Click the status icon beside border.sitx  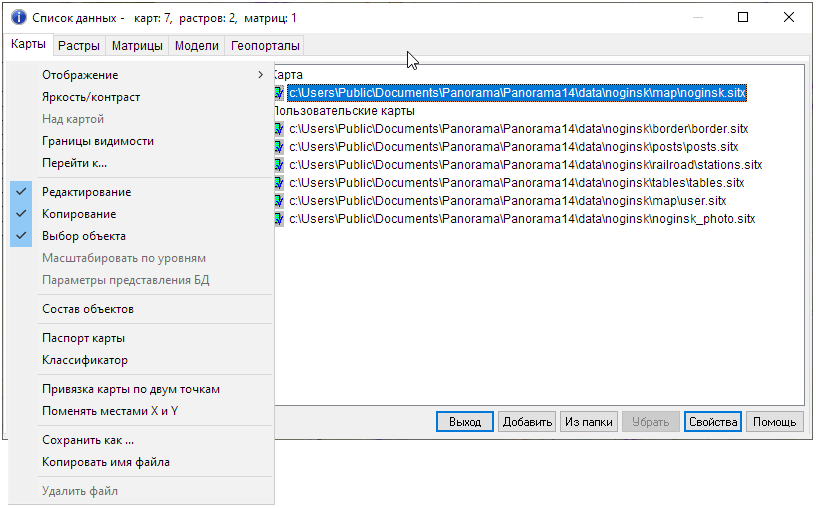tap(279, 129)
